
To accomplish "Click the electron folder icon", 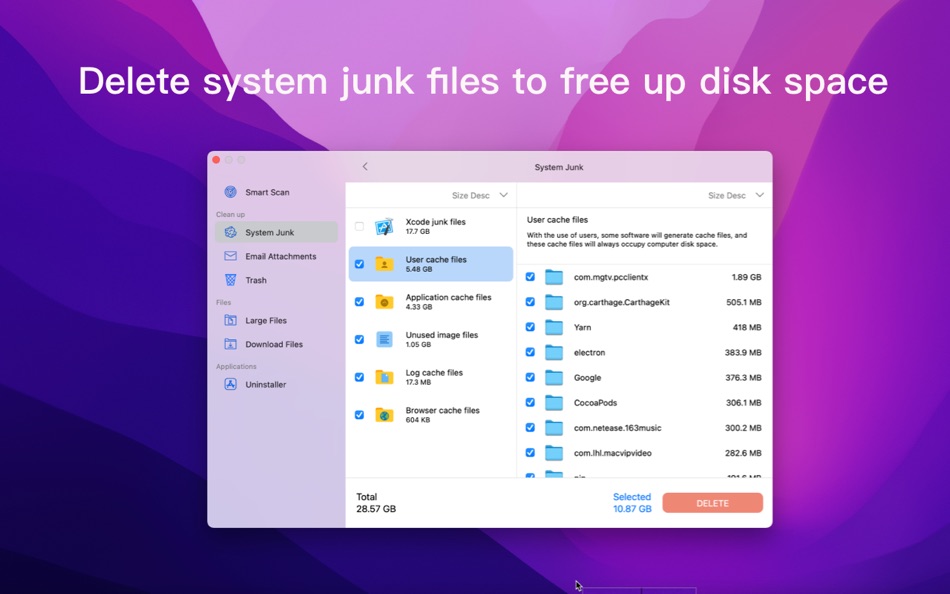I will pos(554,352).
